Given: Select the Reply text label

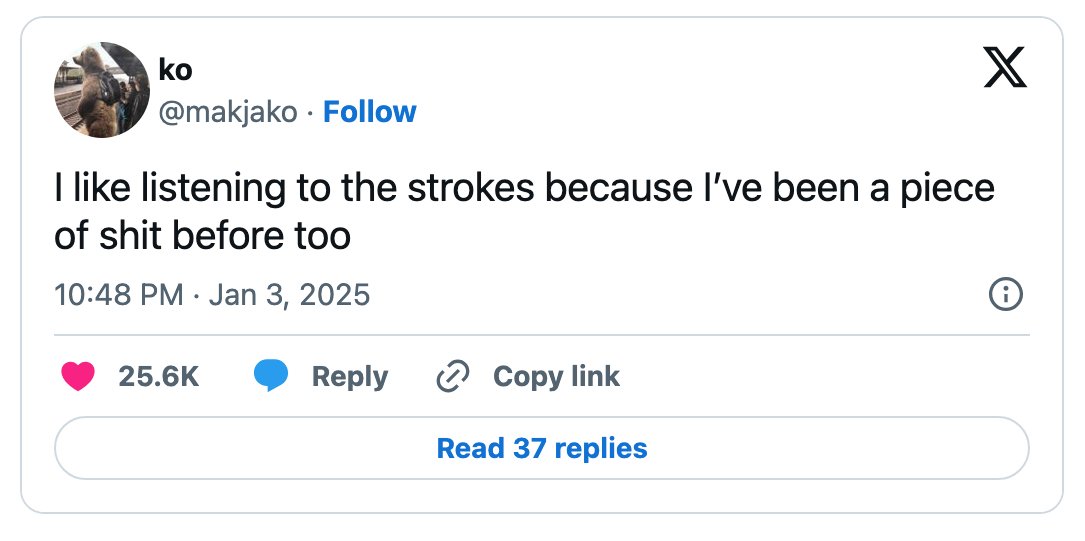Looking at the screenshot, I should coord(349,377).
